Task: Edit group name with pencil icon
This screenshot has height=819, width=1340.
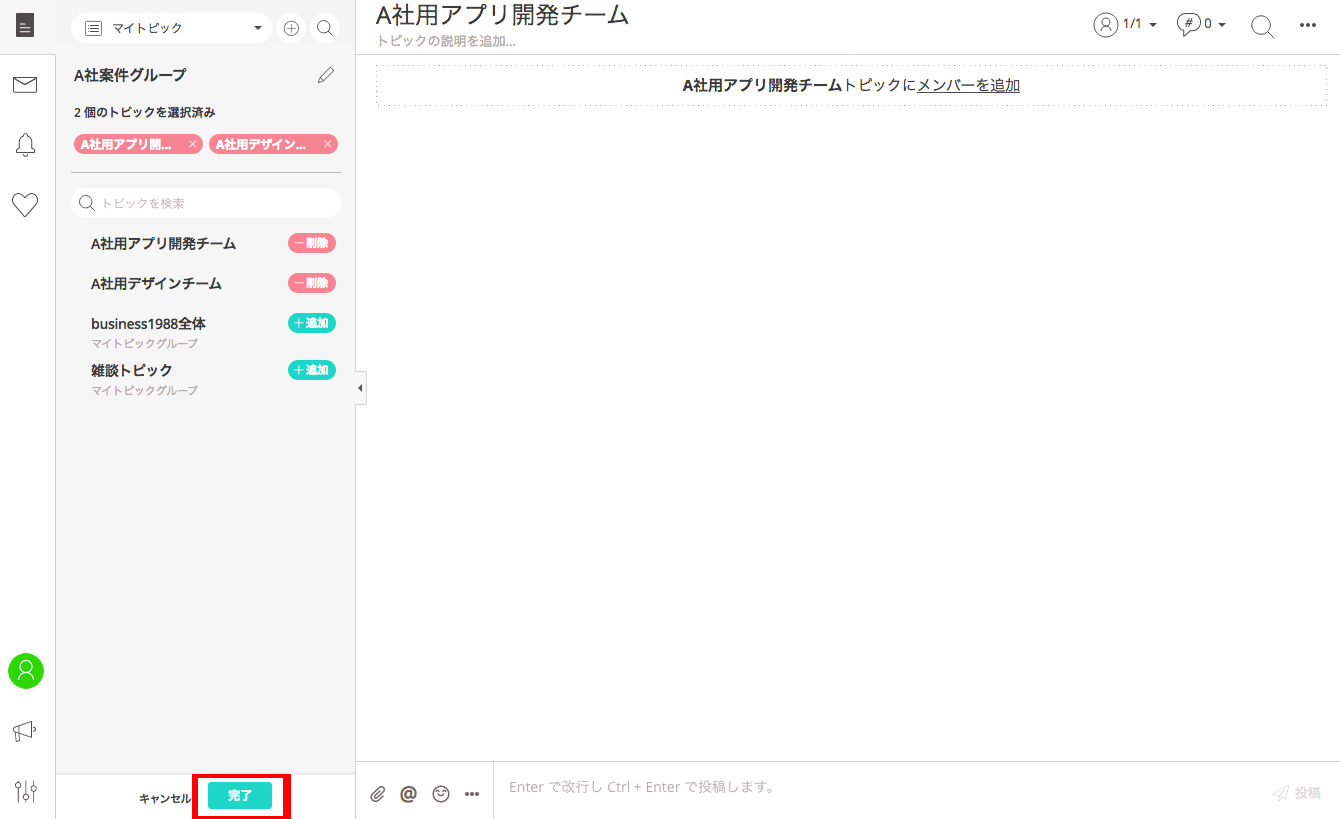Action: [x=326, y=75]
